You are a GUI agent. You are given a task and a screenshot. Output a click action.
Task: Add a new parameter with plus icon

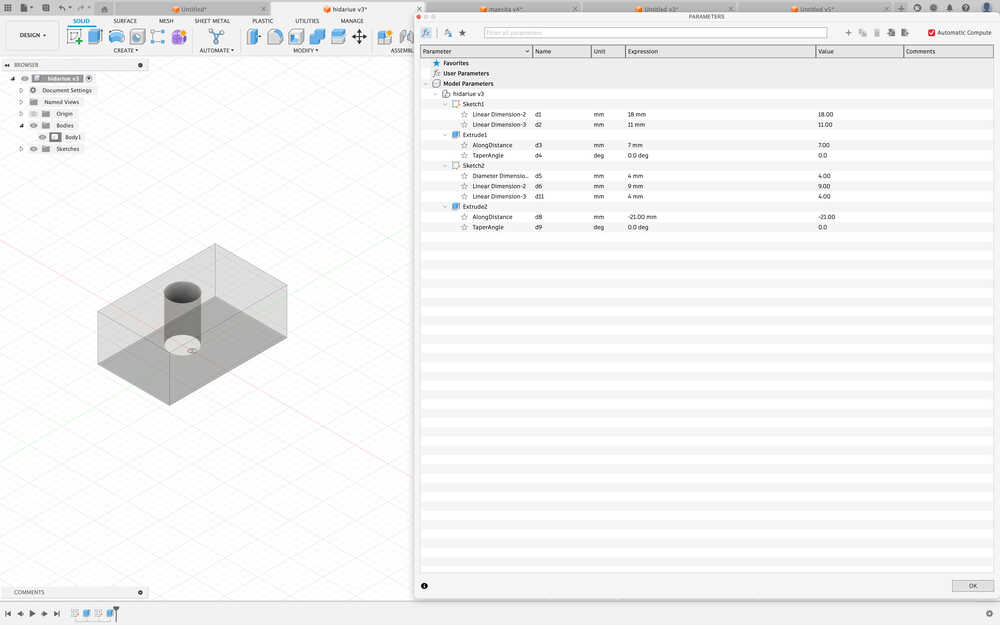848,33
